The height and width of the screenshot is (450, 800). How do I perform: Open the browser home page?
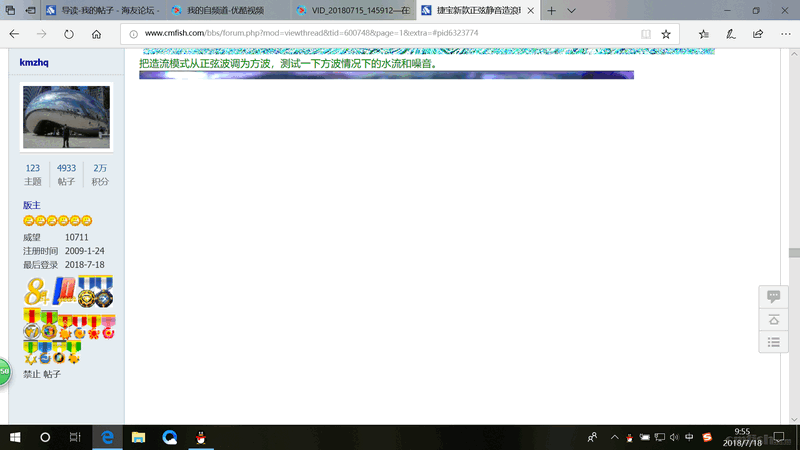pos(96,34)
